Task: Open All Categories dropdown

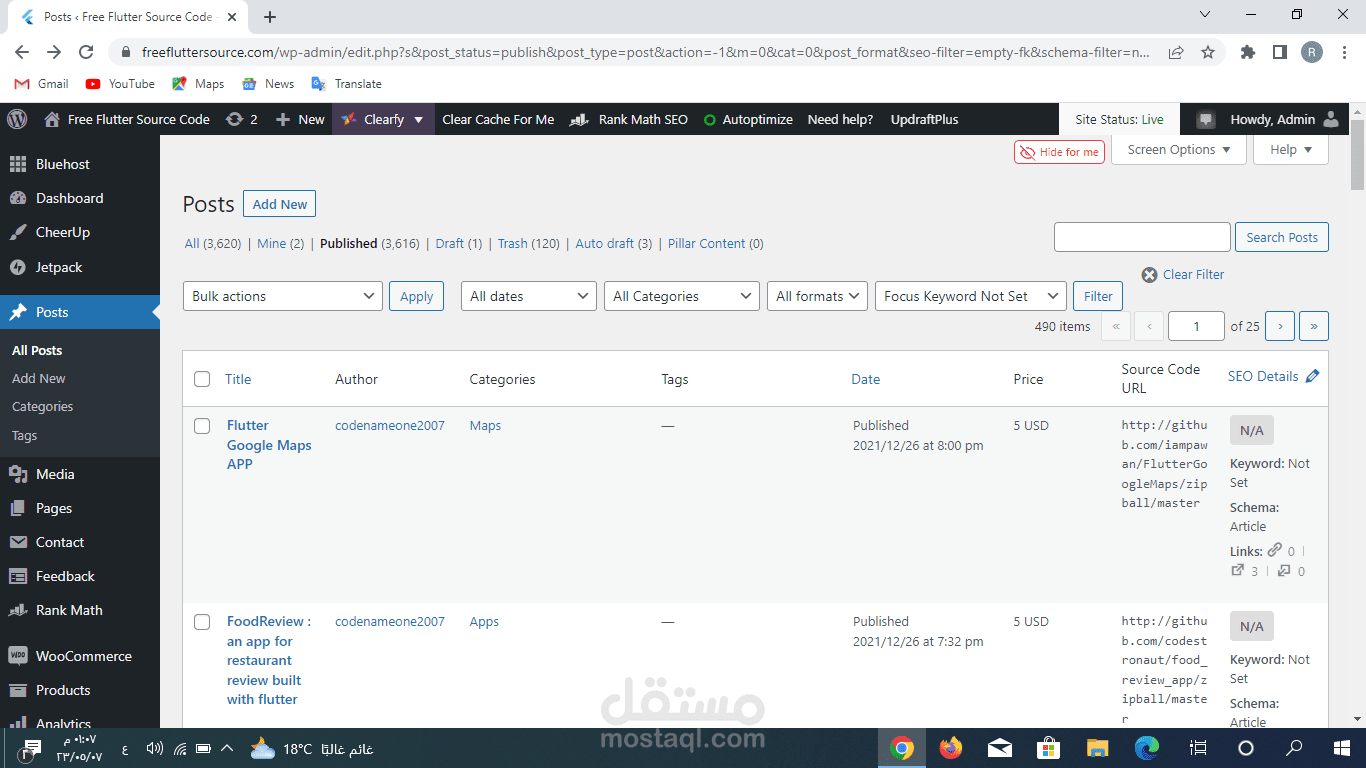Action: pyautogui.click(x=682, y=296)
